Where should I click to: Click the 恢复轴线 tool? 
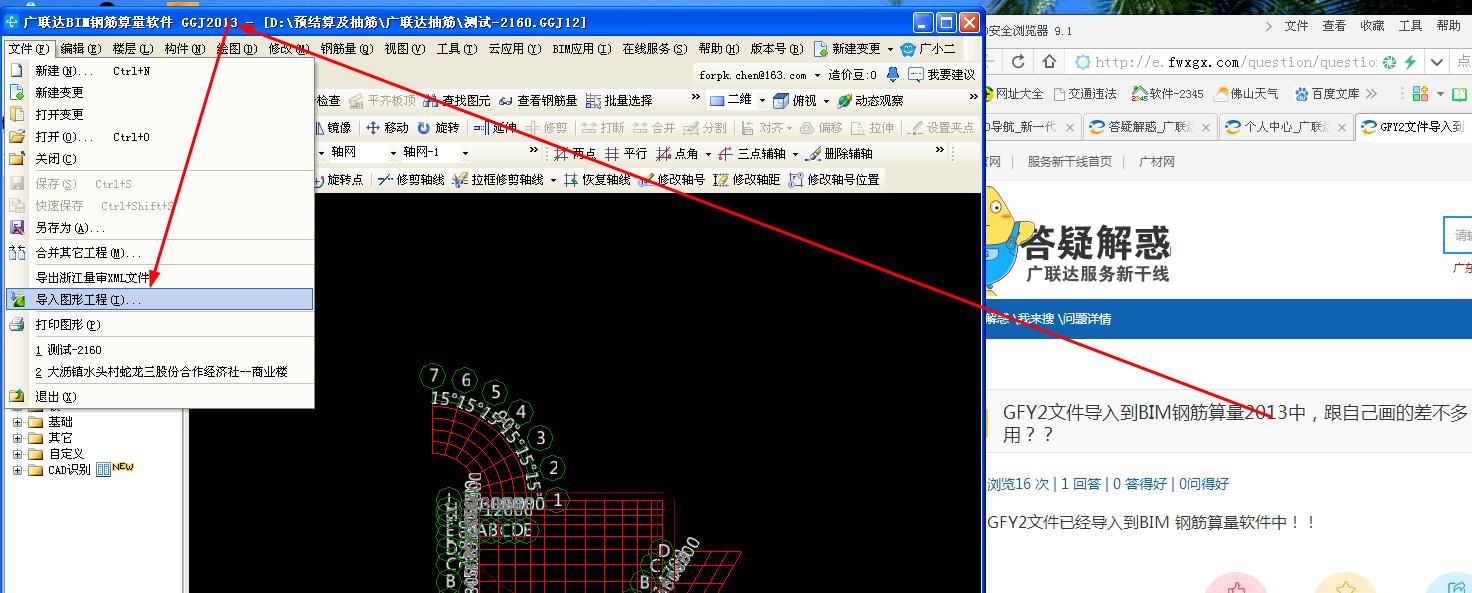pyautogui.click(x=597, y=180)
